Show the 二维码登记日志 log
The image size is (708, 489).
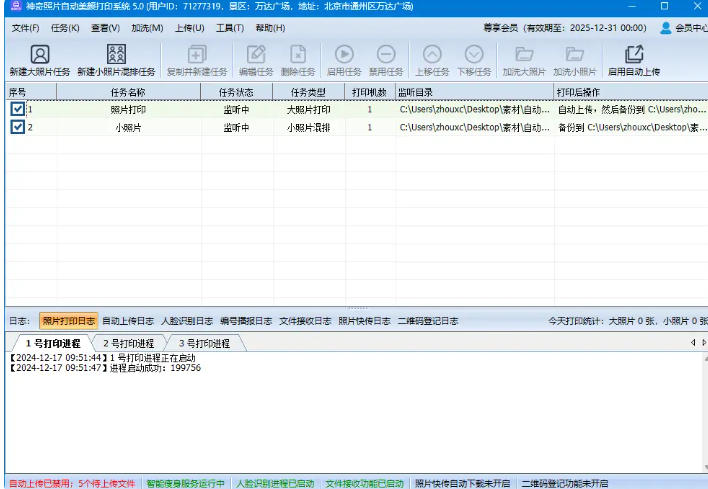pyautogui.click(x=428, y=321)
